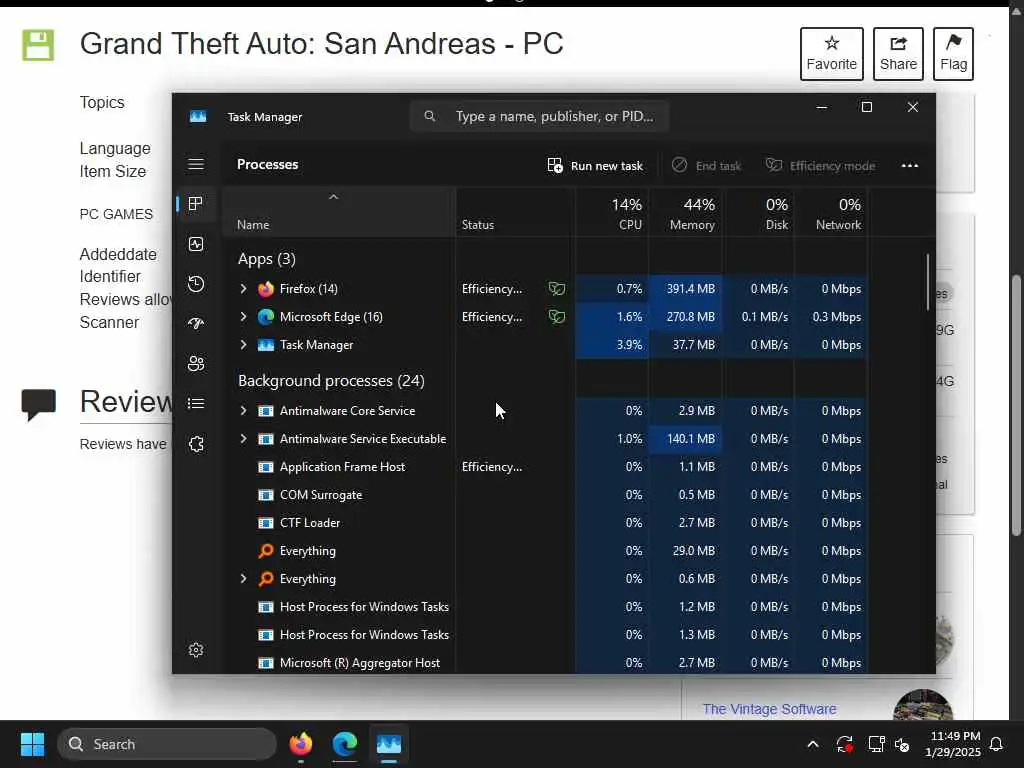Open Microsoft Edge from the taskbar

[344, 744]
